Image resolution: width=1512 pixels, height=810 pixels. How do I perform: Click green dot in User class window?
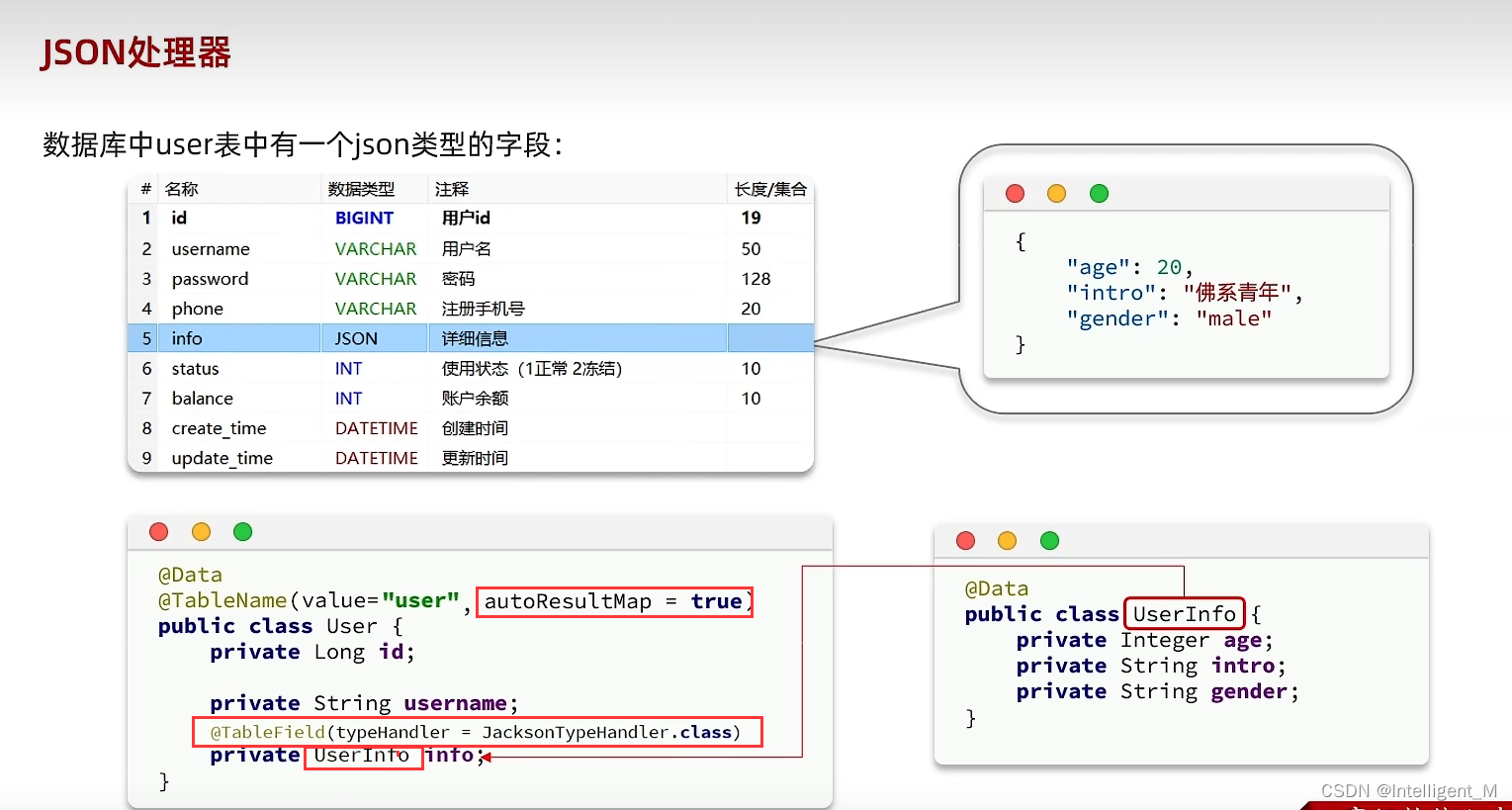[x=242, y=532]
